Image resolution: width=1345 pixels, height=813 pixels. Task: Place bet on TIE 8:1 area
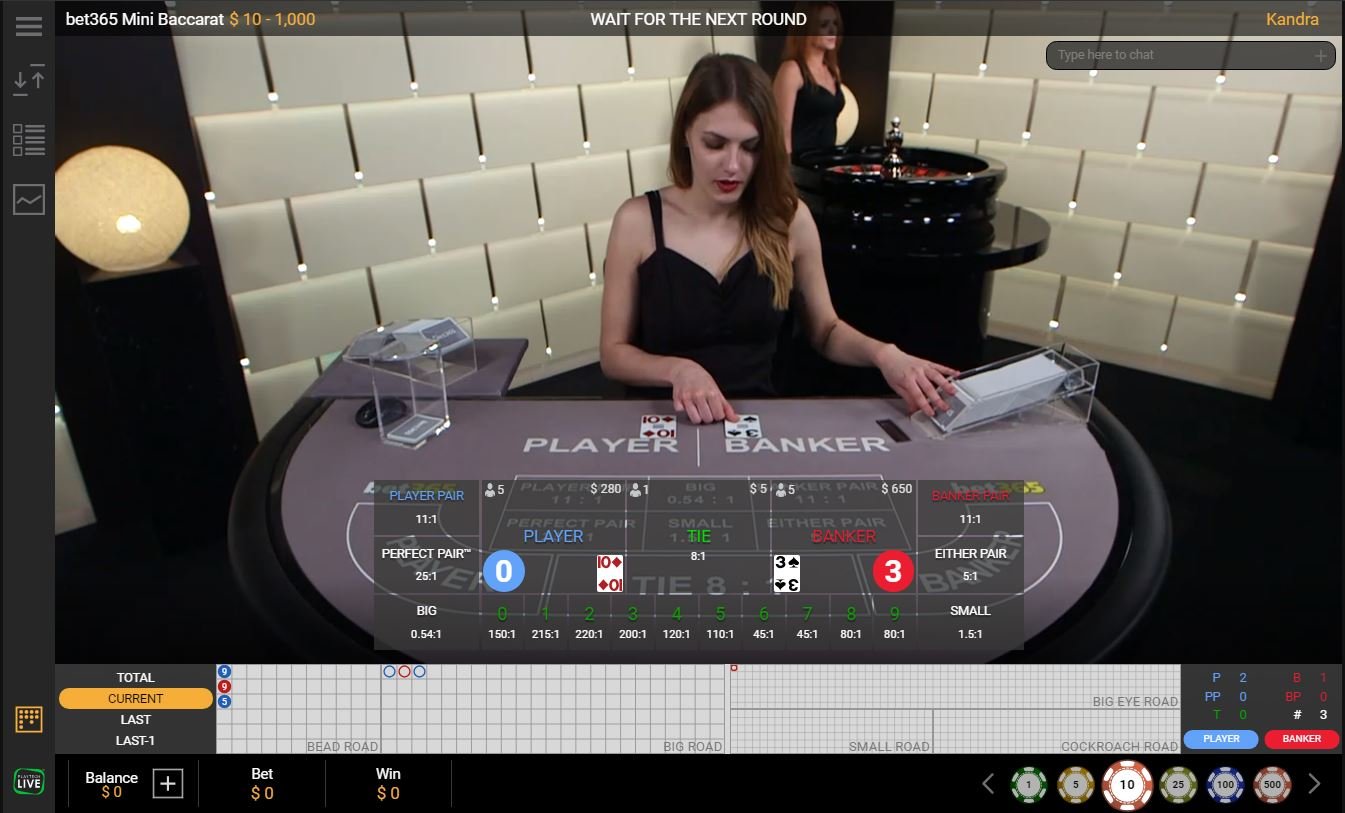pyautogui.click(x=698, y=536)
